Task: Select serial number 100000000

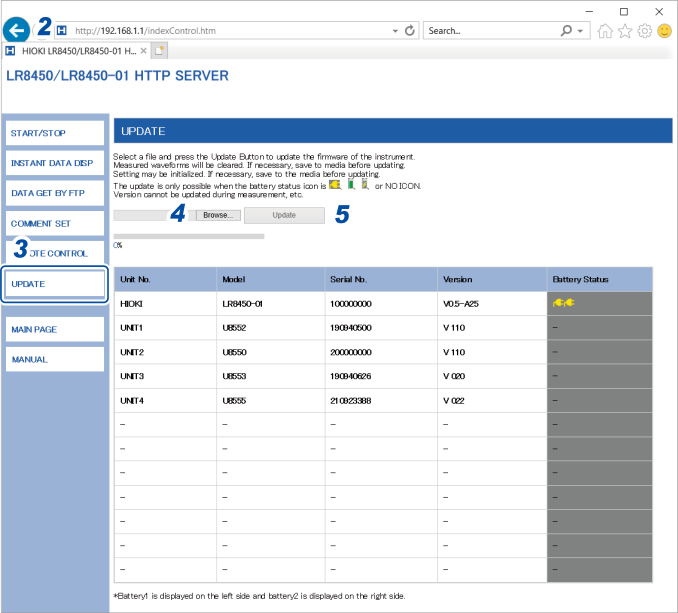Action: pos(381,304)
